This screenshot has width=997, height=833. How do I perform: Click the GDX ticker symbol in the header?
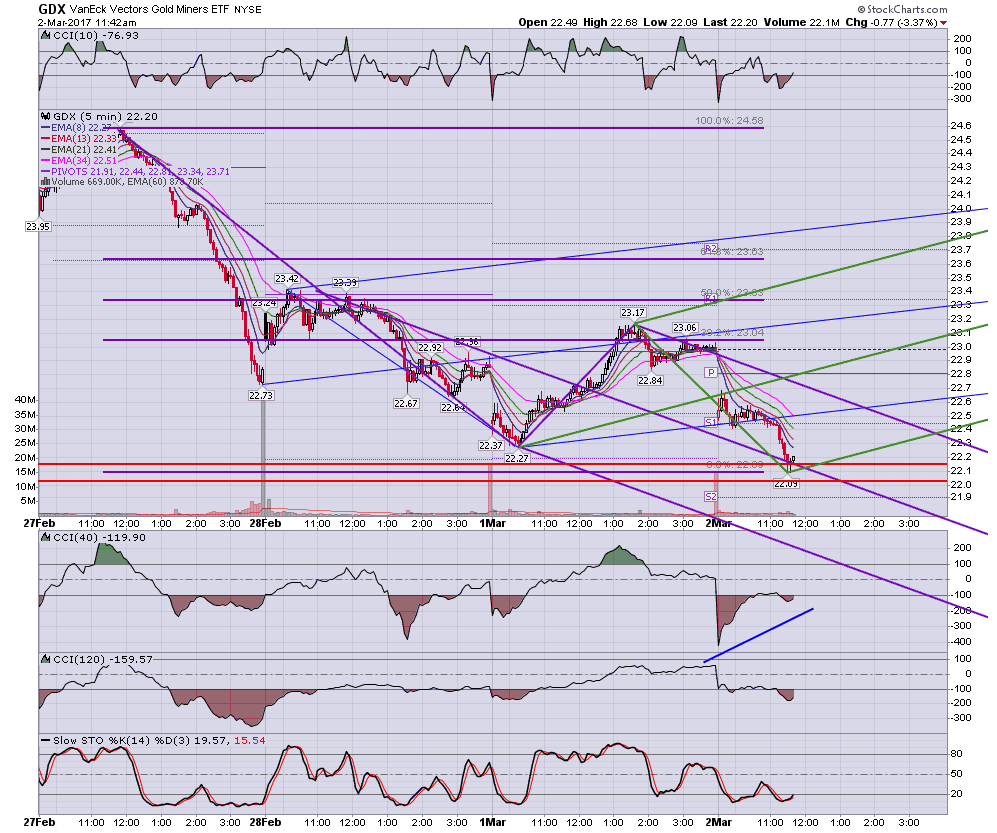pos(51,9)
